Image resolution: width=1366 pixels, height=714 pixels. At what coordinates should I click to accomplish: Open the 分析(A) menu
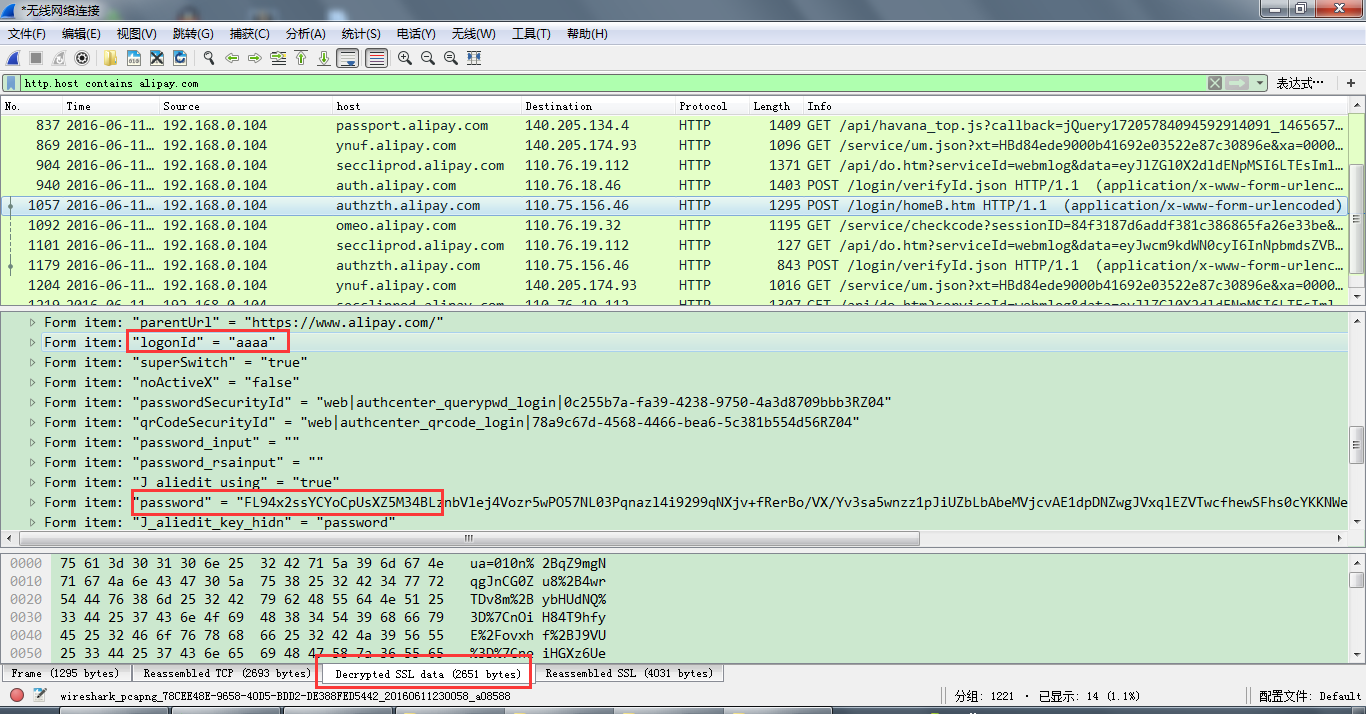(x=305, y=34)
